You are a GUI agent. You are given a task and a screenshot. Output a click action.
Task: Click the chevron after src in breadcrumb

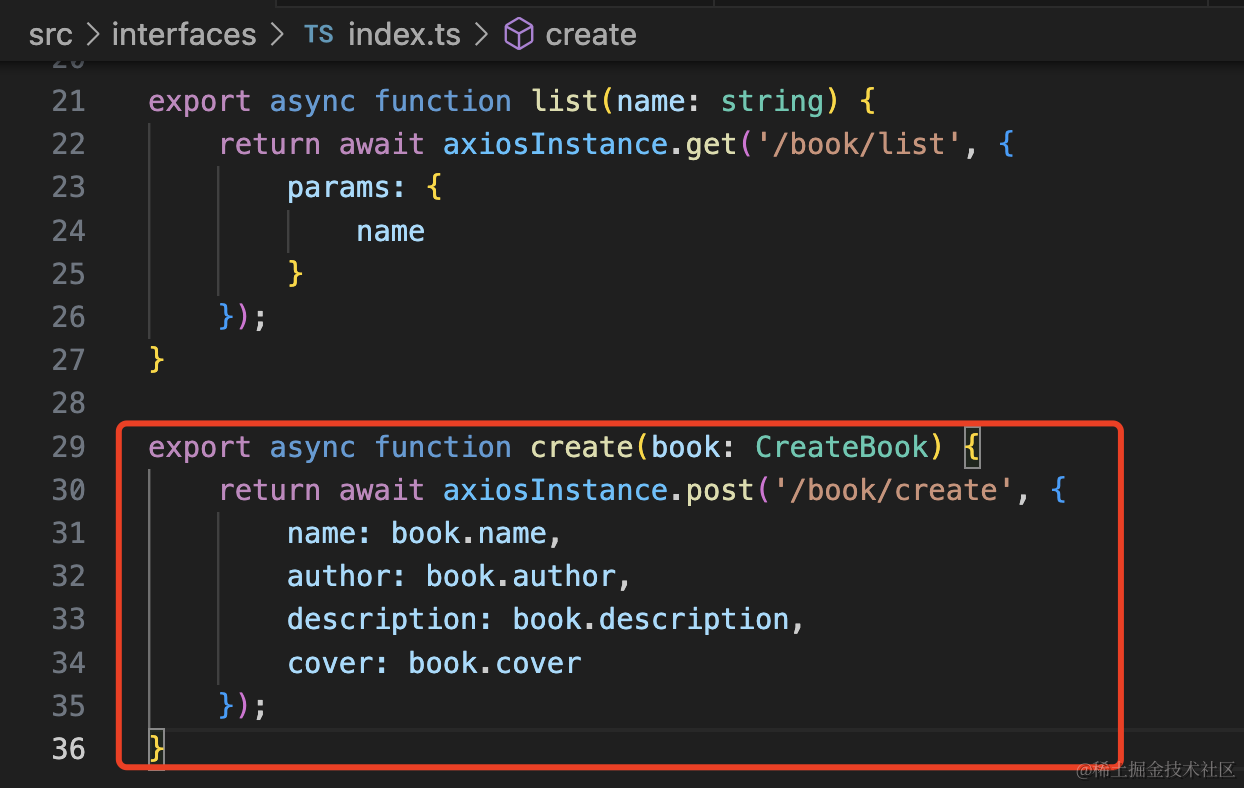tap(92, 35)
